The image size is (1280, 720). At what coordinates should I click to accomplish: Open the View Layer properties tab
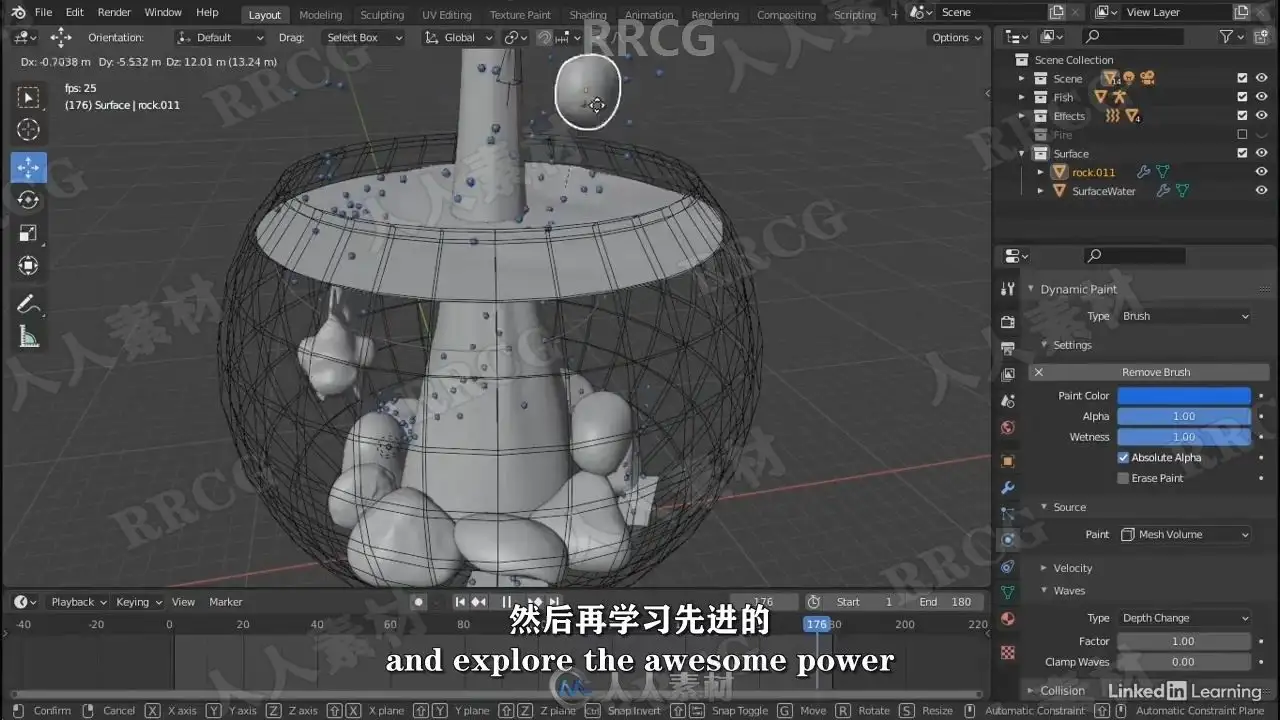[x=1008, y=375]
